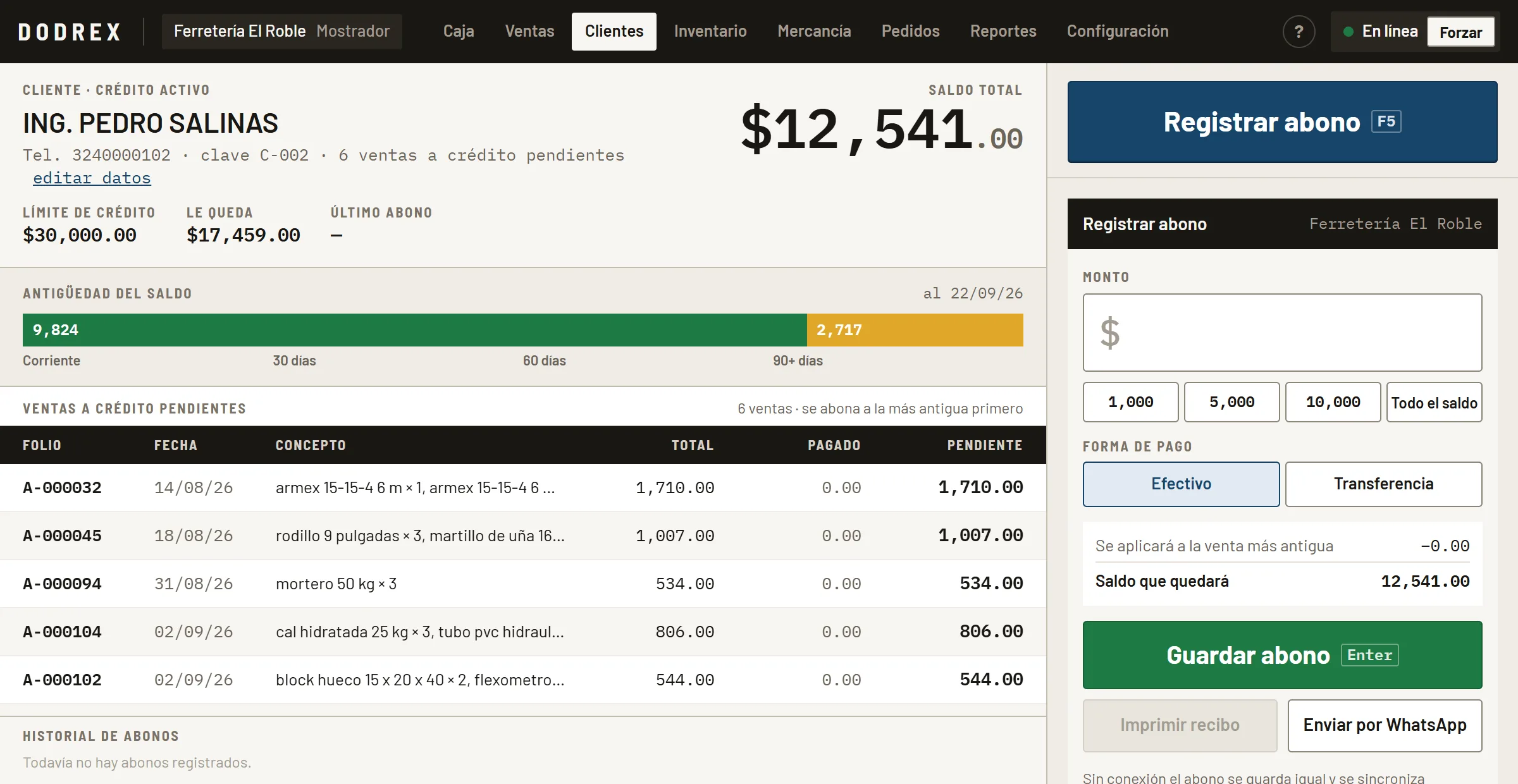The image size is (1518, 784).
Task: Open Ferretería El Roble Mostrador selector
Action: click(282, 32)
